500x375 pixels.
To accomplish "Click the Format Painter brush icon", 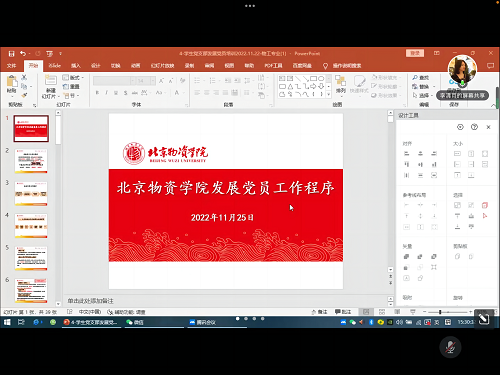I will pyautogui.click(x=24, y=95).
